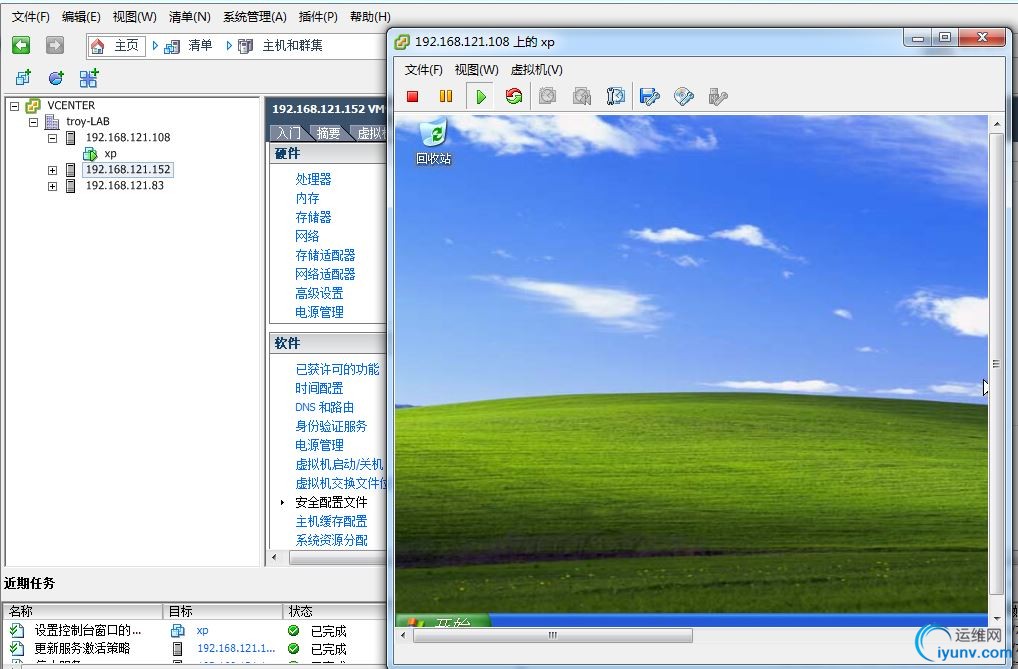
Task: Expand host 192.168.121.152 node
Action: [53, 170]
